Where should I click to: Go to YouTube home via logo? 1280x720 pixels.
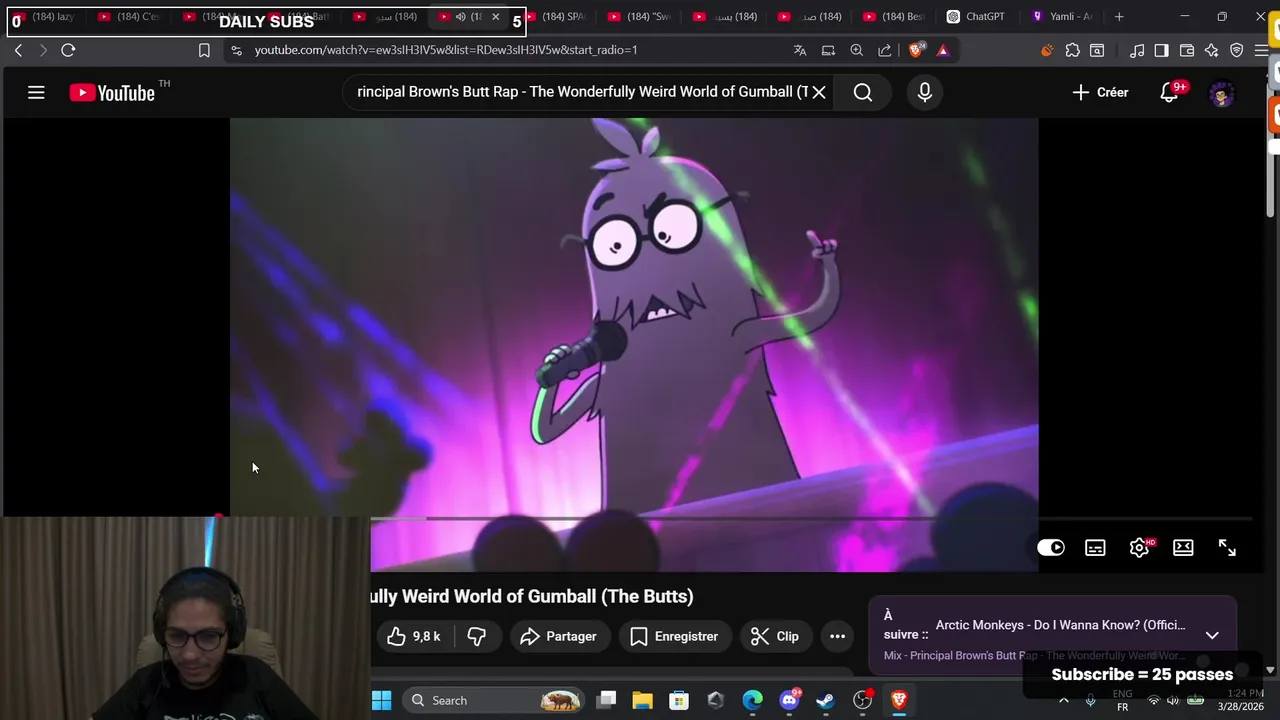click(x=111, y=93)
